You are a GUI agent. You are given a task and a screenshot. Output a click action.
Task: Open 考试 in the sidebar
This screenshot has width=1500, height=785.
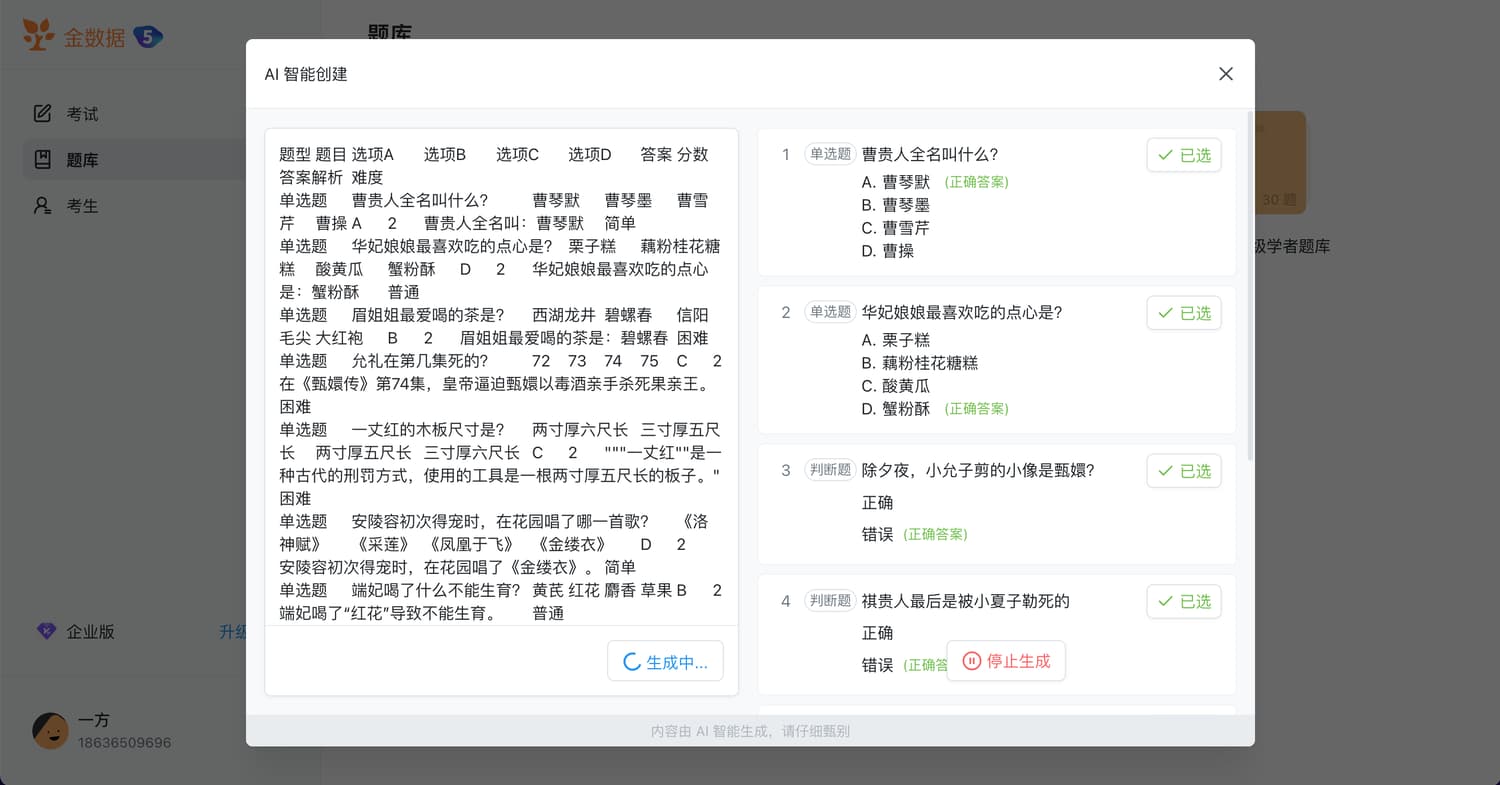(x=82, y=114)
